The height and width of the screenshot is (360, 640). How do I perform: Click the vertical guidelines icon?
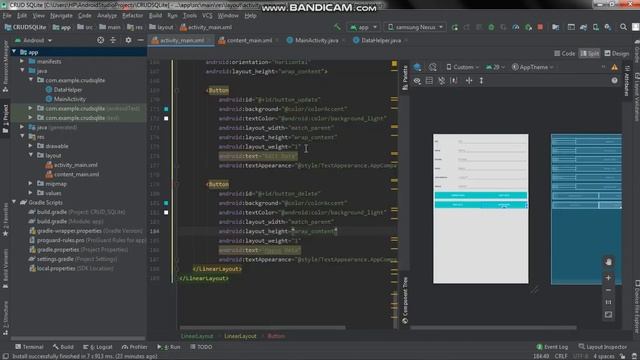(x=481, y=81)
